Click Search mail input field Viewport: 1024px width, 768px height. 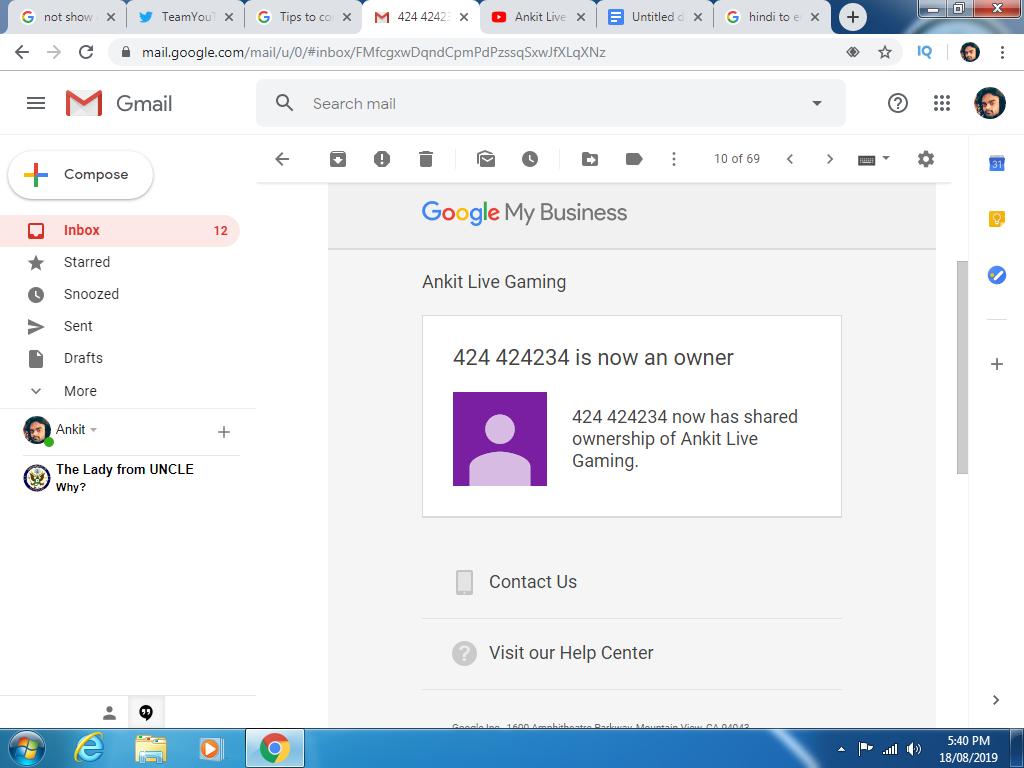(x=551, y=103)
